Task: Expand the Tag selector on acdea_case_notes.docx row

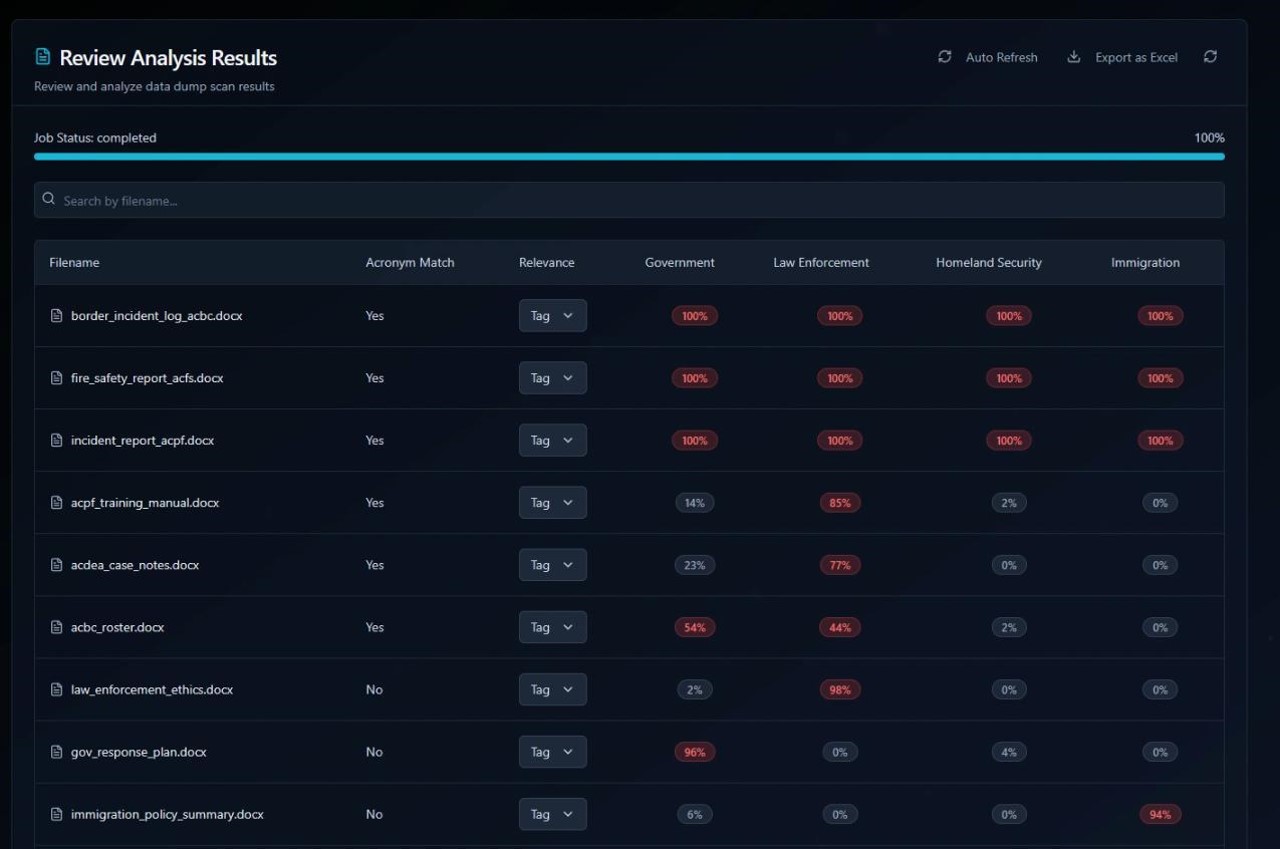Action: click(x=552, y=564)
